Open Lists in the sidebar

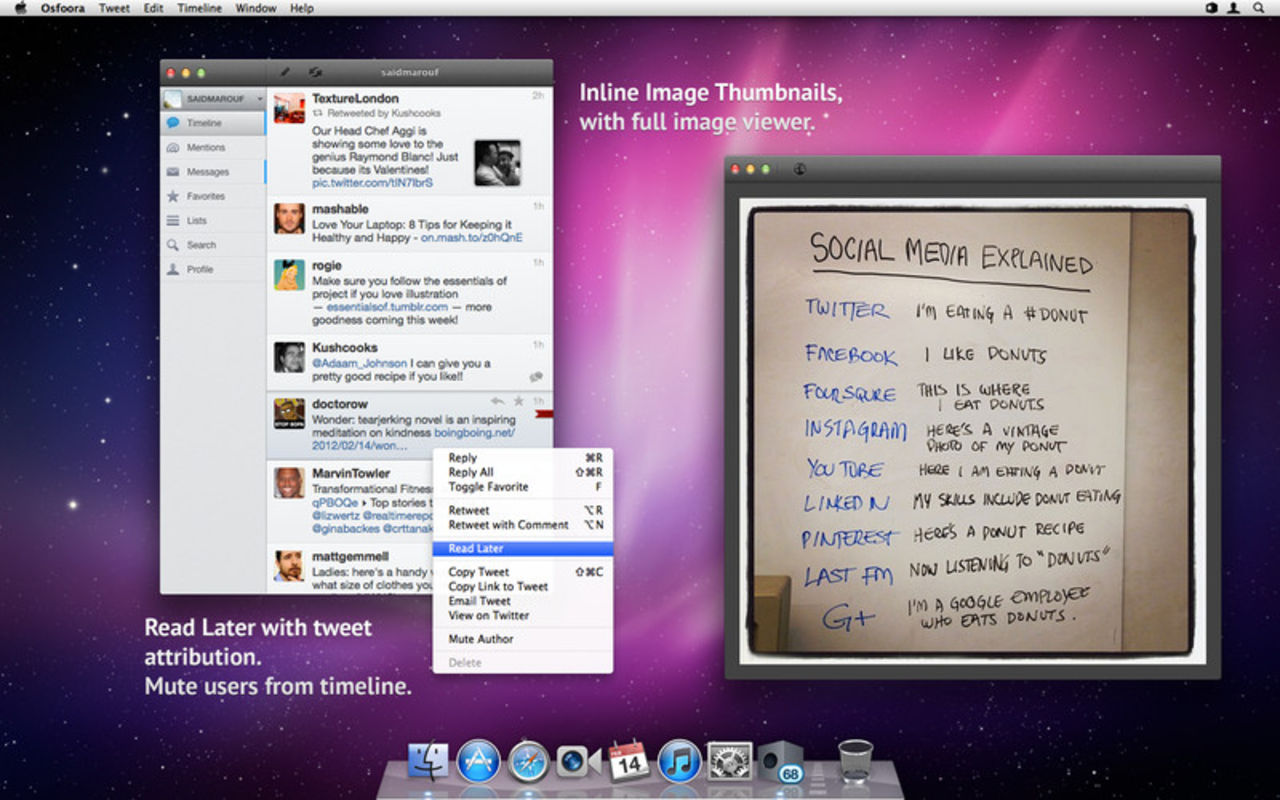196,221
